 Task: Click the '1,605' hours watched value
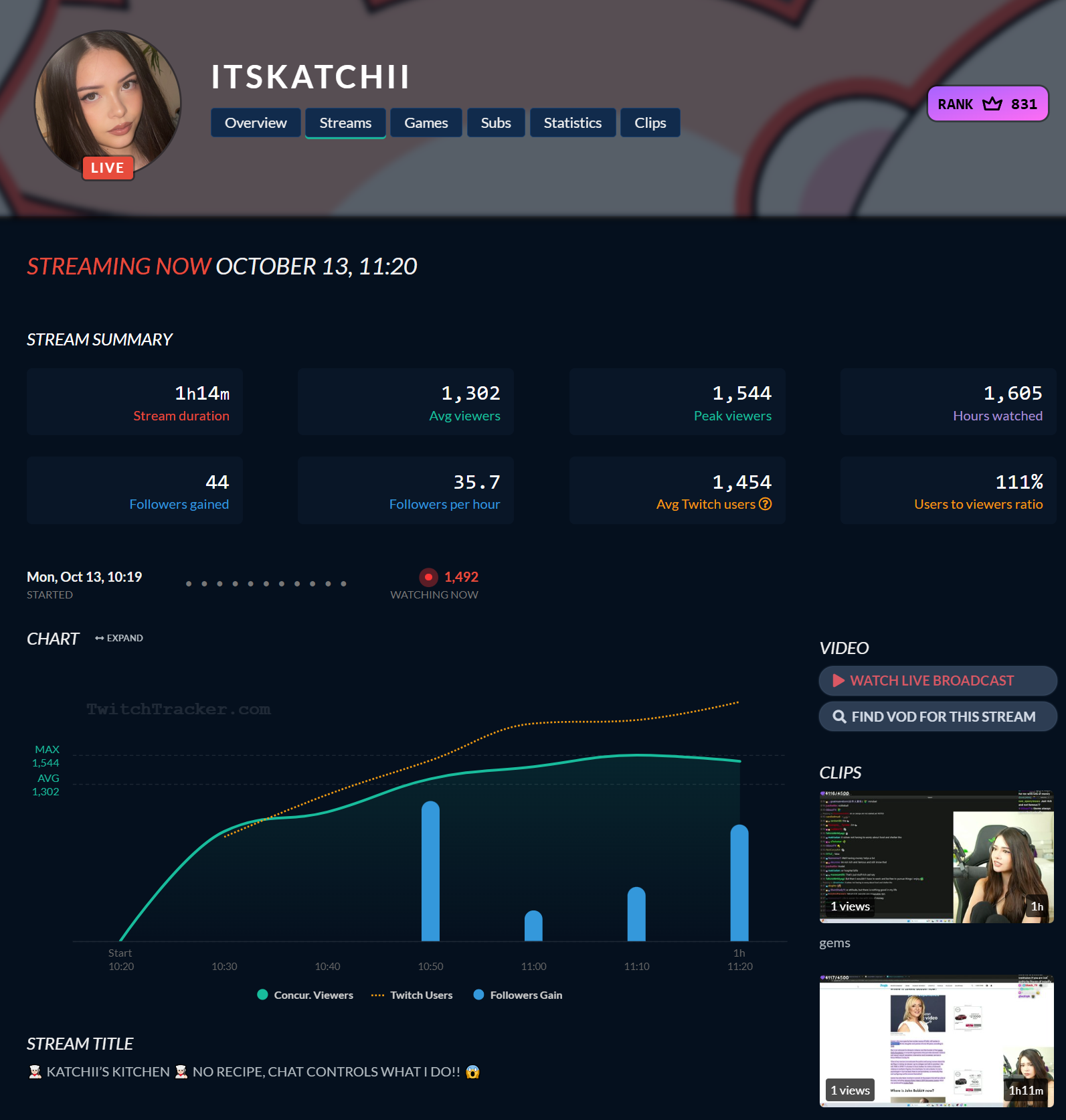point(1013,393)
